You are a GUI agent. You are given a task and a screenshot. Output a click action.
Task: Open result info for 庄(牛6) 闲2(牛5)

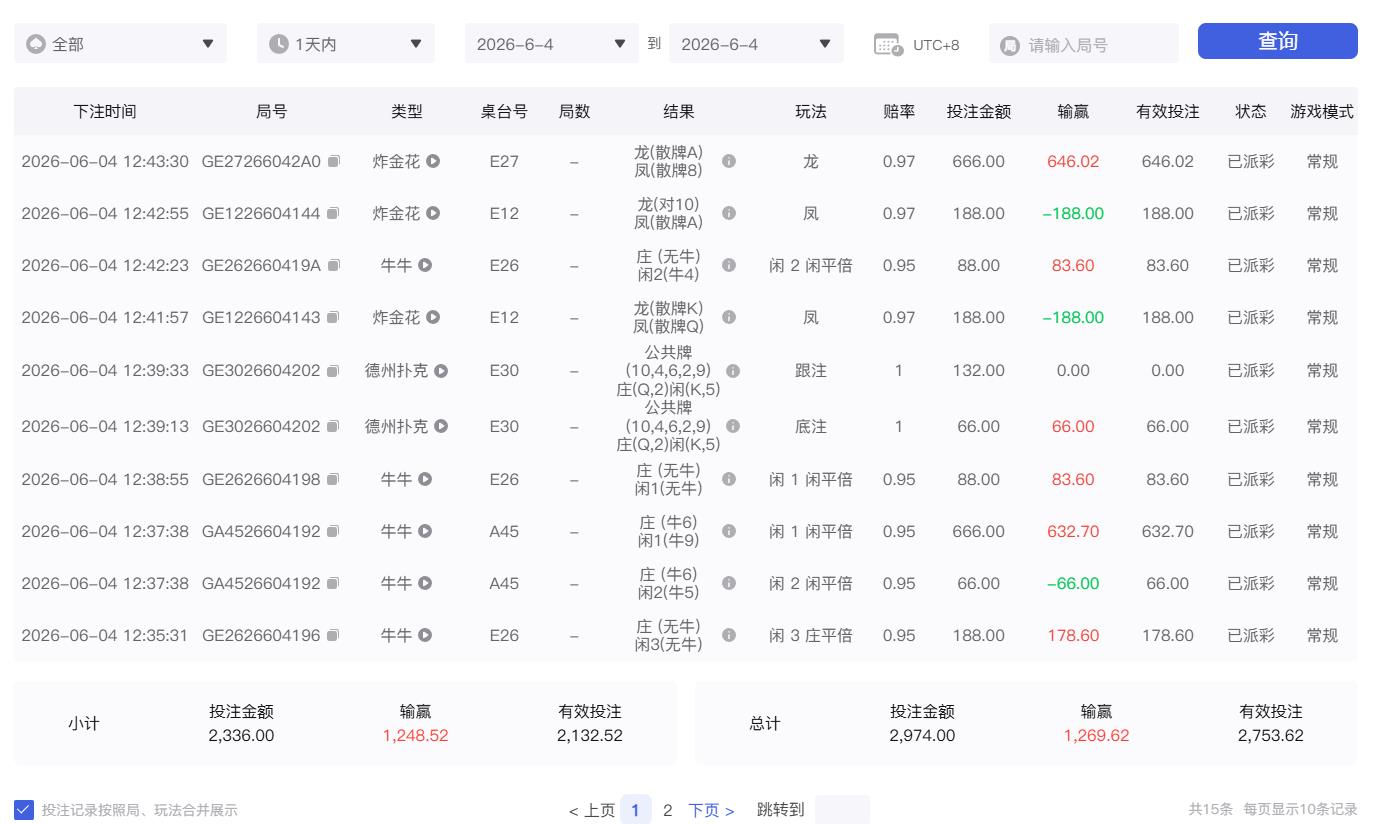click(x=729, y=583)
